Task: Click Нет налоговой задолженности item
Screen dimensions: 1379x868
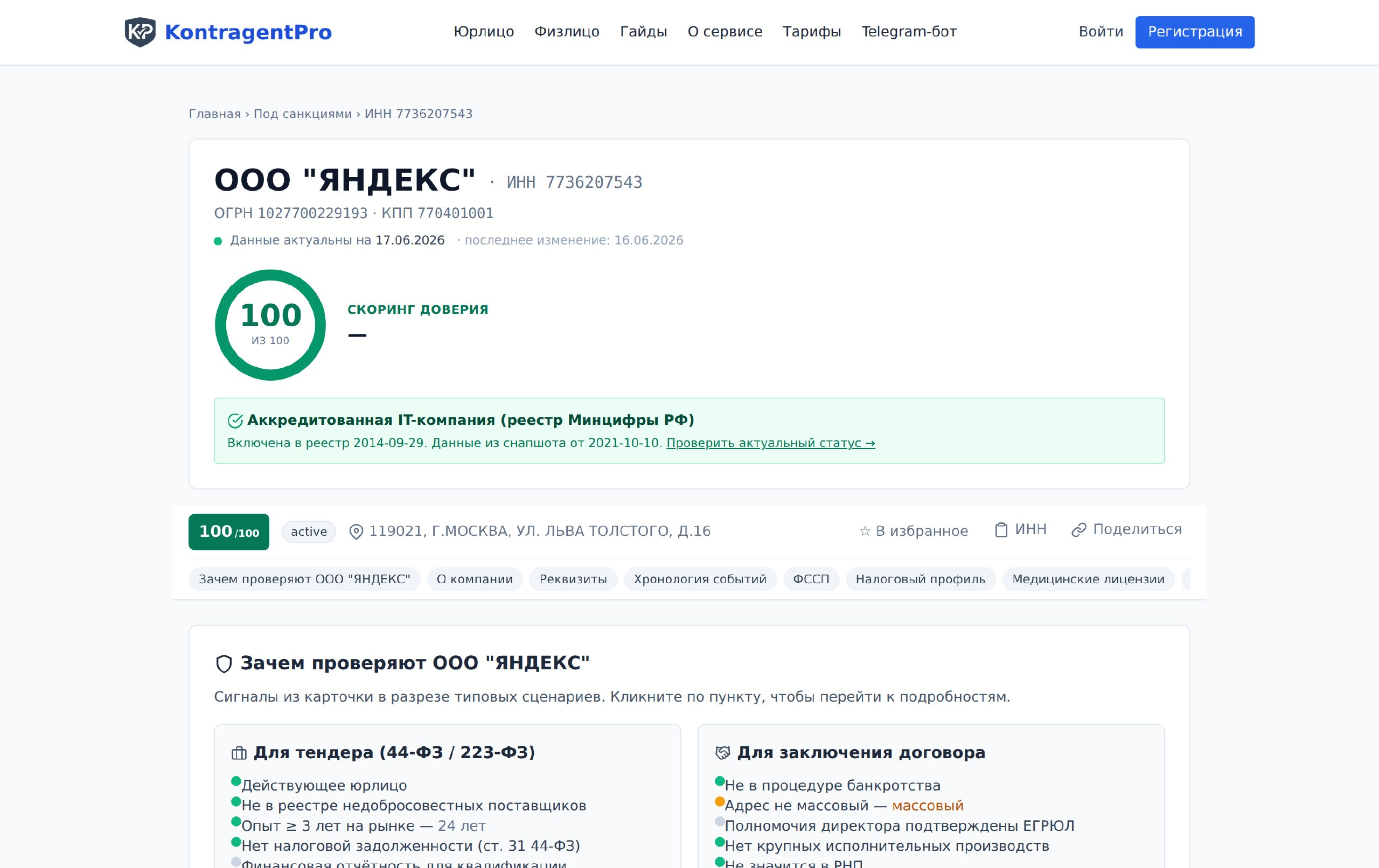Action: (410, 846)
